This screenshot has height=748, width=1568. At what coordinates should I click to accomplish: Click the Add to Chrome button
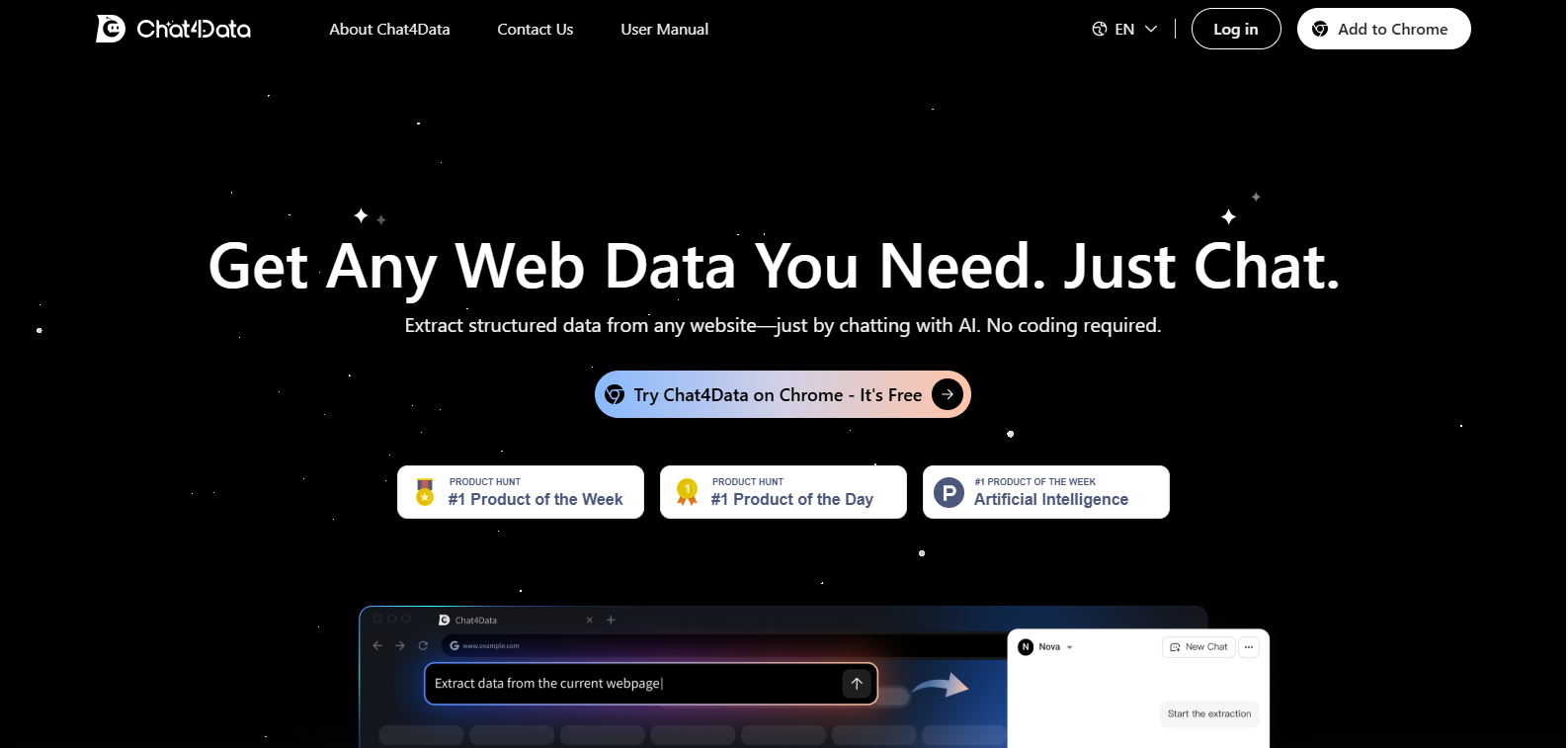pos(1383,29)
